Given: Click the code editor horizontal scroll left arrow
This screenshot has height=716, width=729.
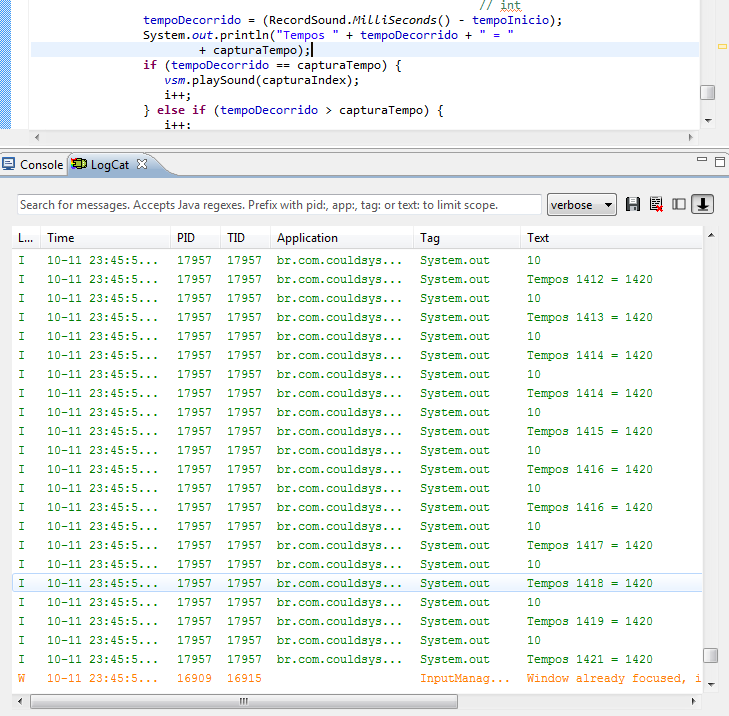Looking at the screenshot, I should (x=37, y=137).
